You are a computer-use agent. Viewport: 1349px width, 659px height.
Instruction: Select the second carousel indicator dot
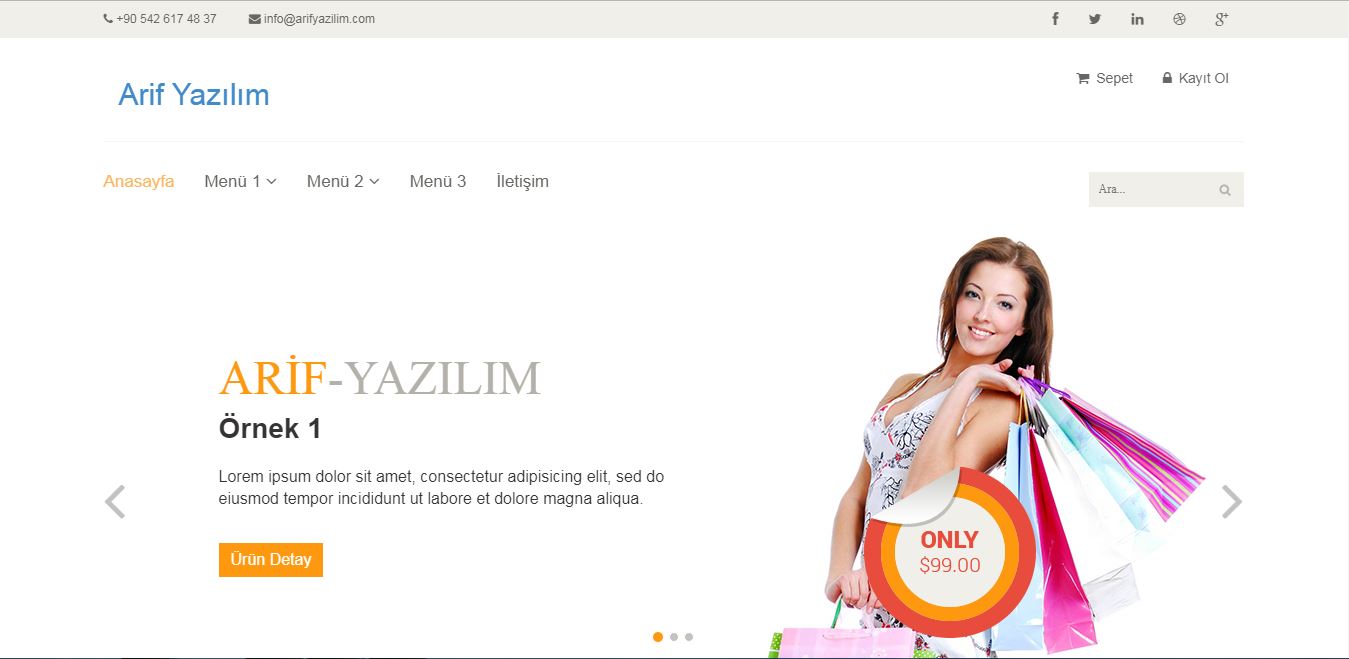tap(674, 637)
